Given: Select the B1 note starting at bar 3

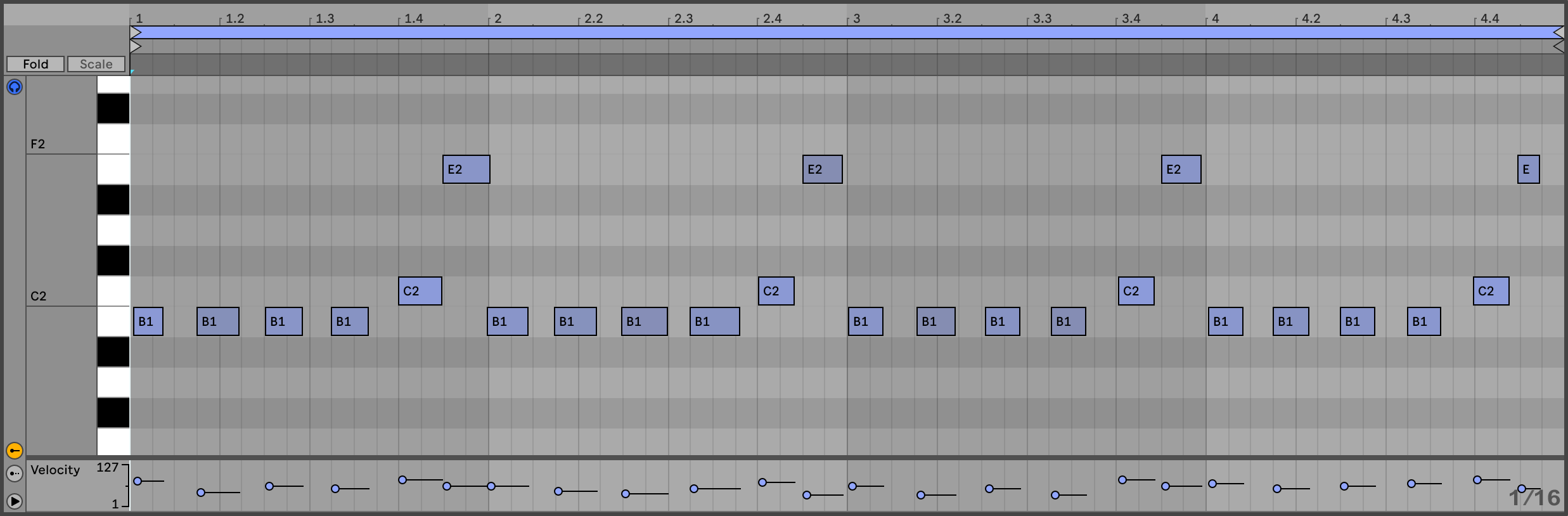Looking at the screenshot, I should tap(866, 321).
